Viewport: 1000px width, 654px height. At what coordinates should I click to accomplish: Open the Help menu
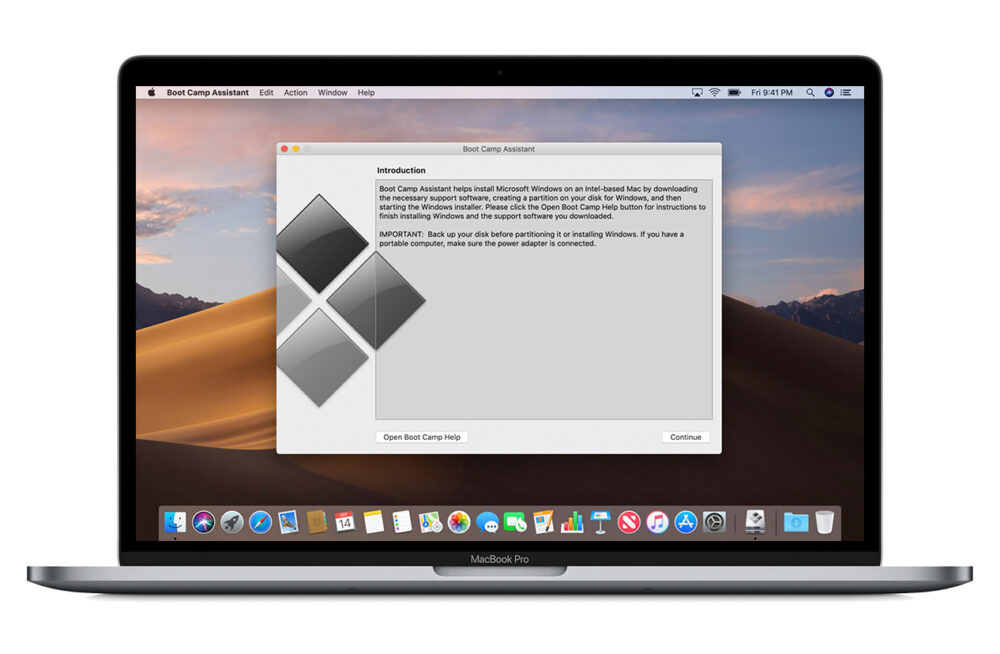[x=366, y=93]
